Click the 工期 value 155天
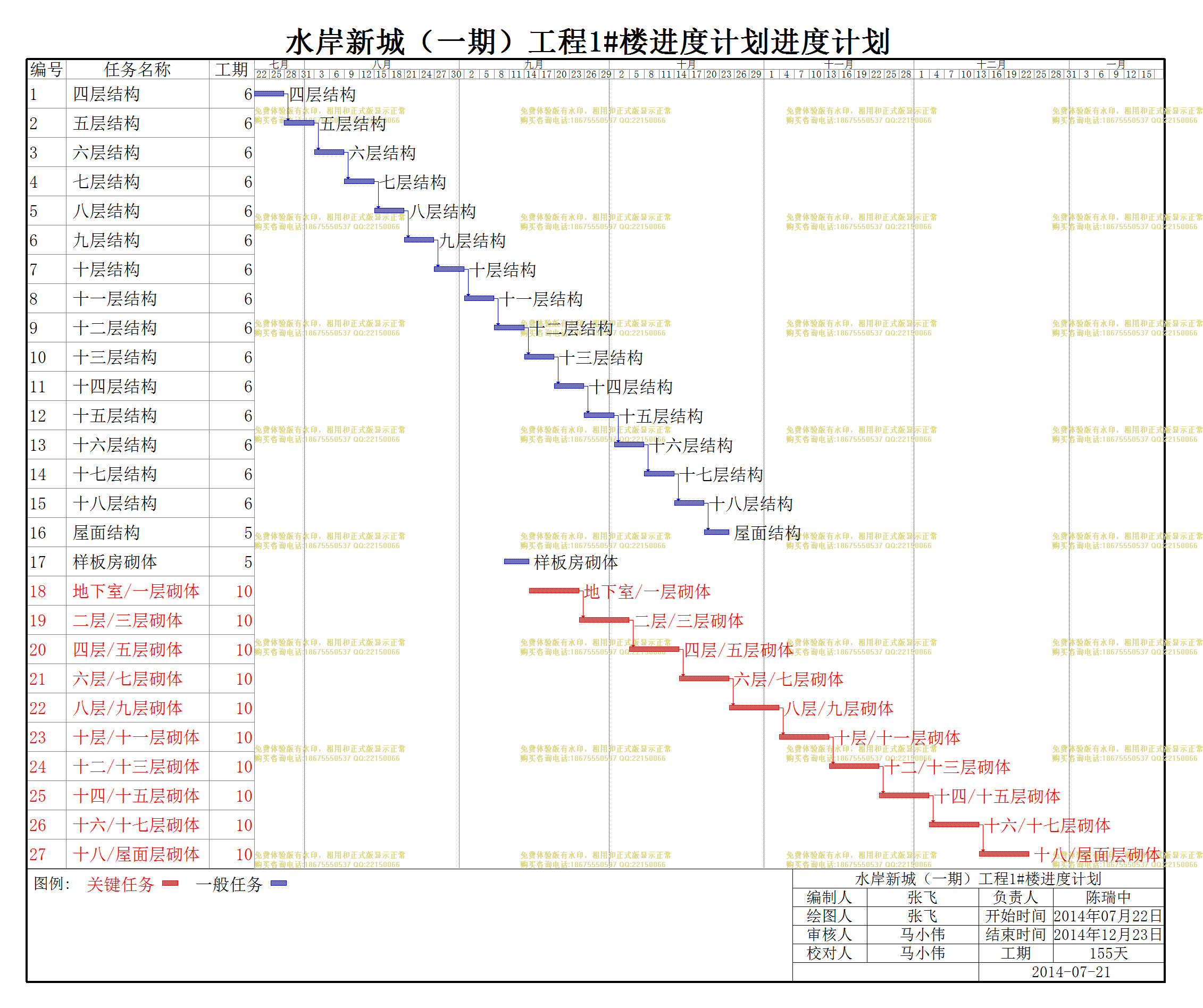 click(1108, 953)
